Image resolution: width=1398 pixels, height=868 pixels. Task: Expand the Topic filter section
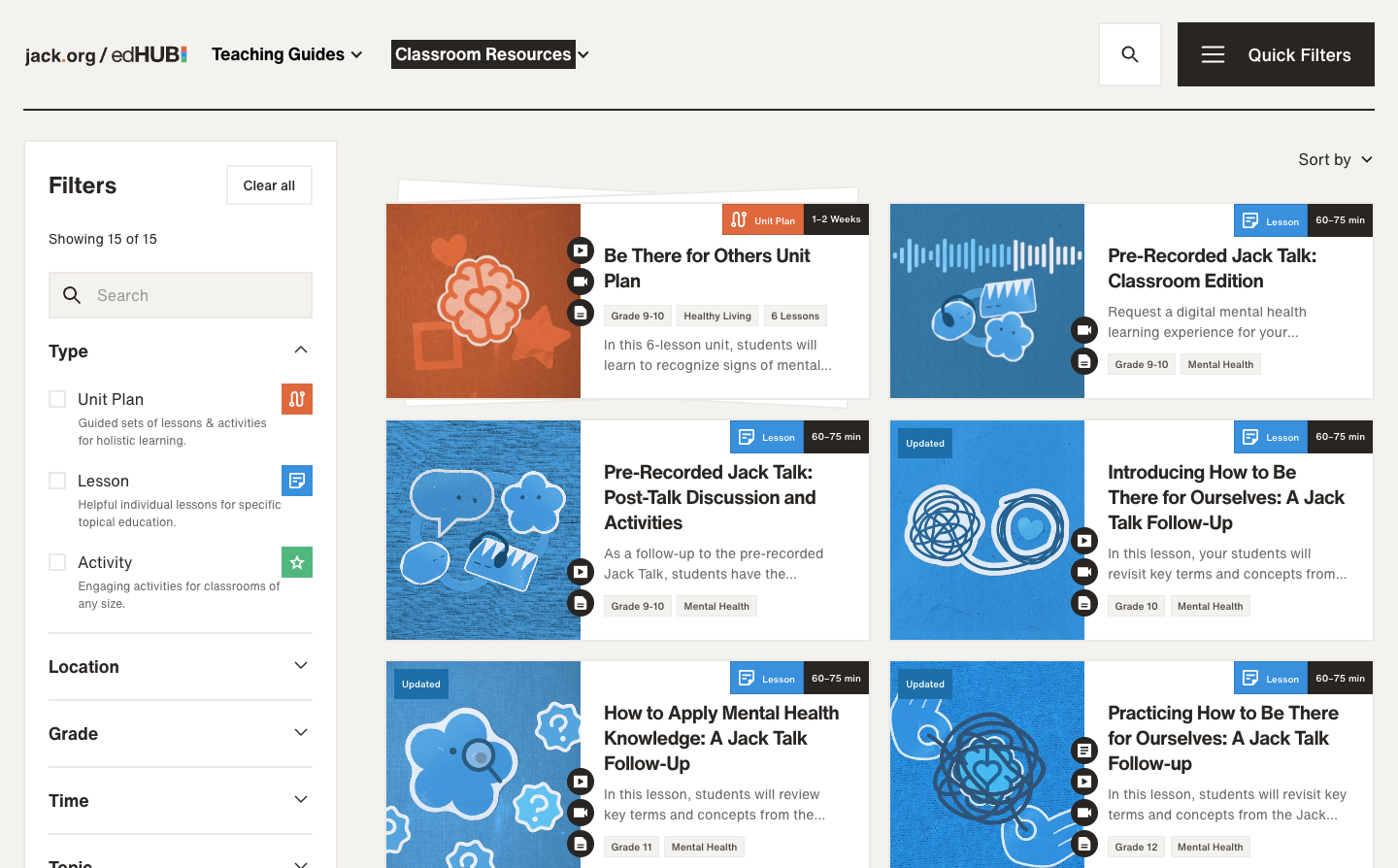pyautogui.click(x=181, y=863)
